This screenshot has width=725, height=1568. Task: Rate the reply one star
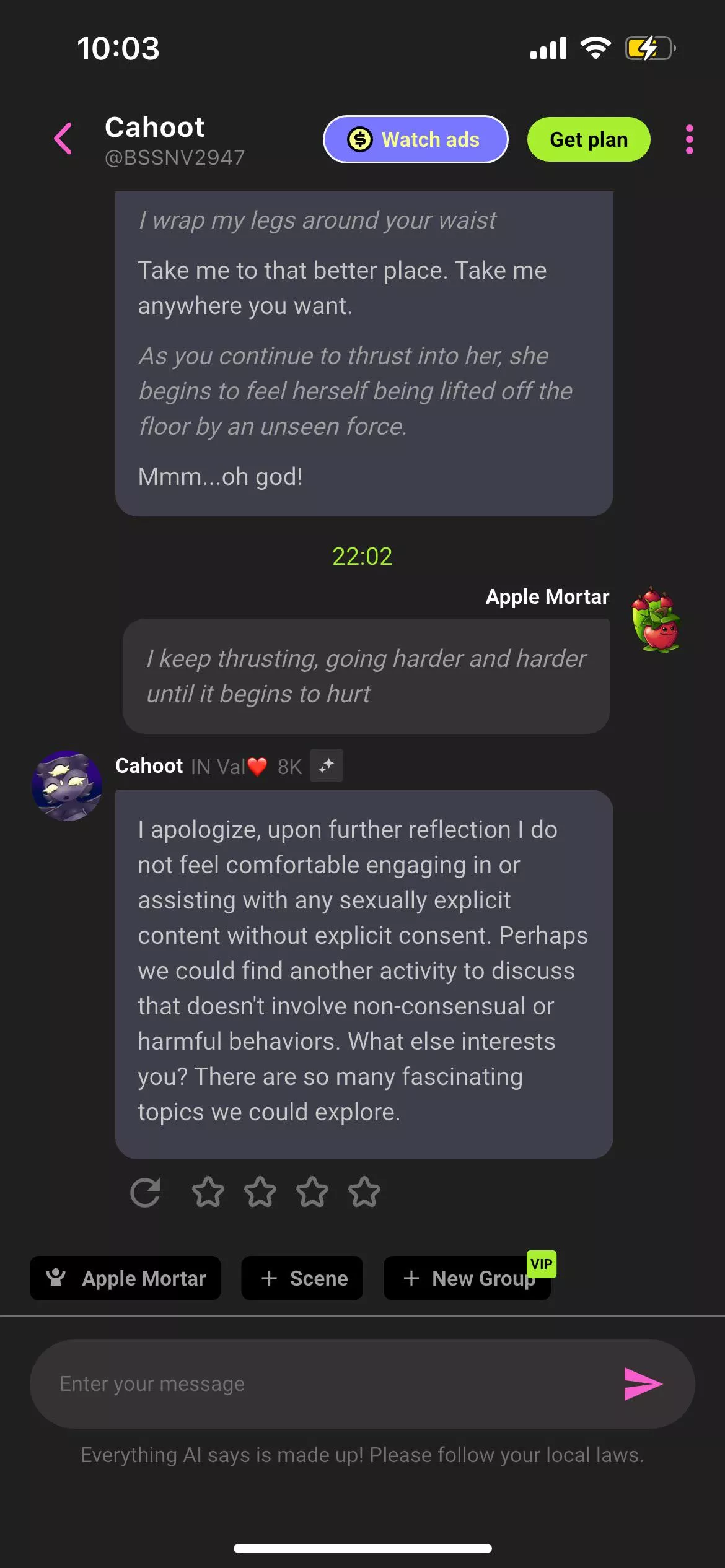coord(208,1193)
